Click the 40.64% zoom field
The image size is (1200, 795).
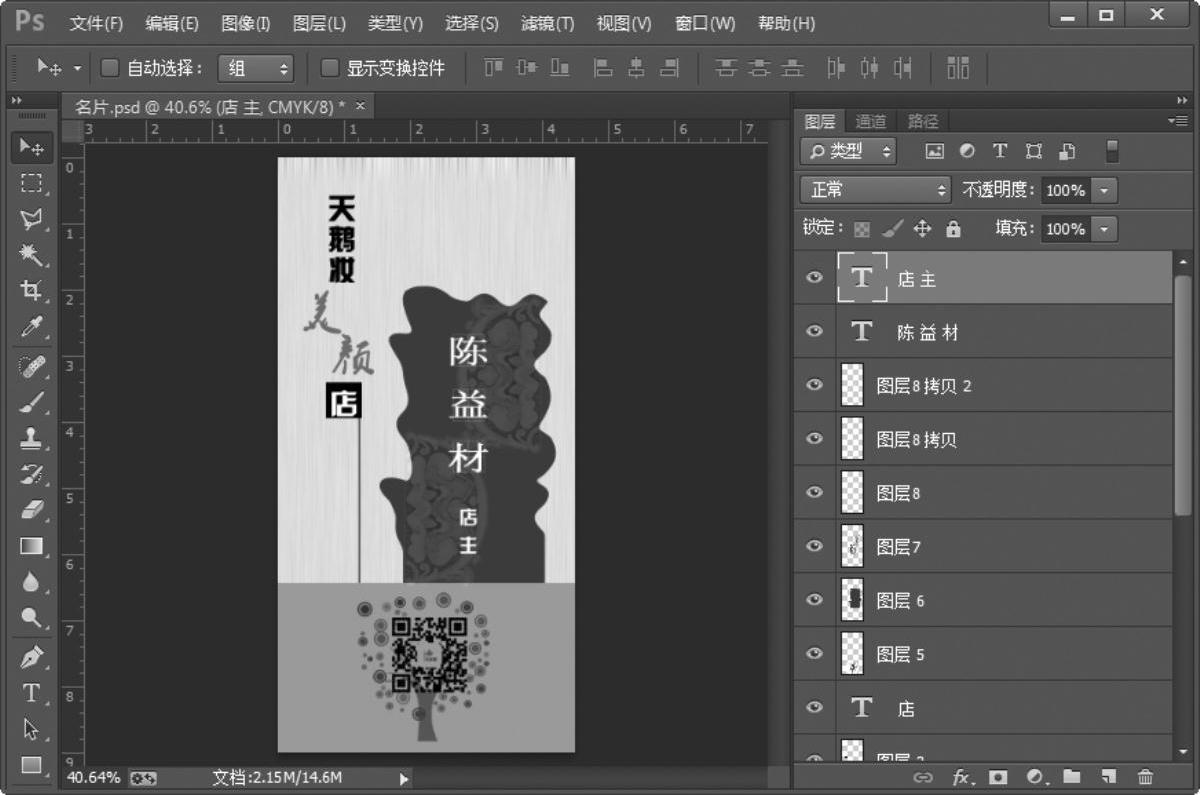pos(93,777)
